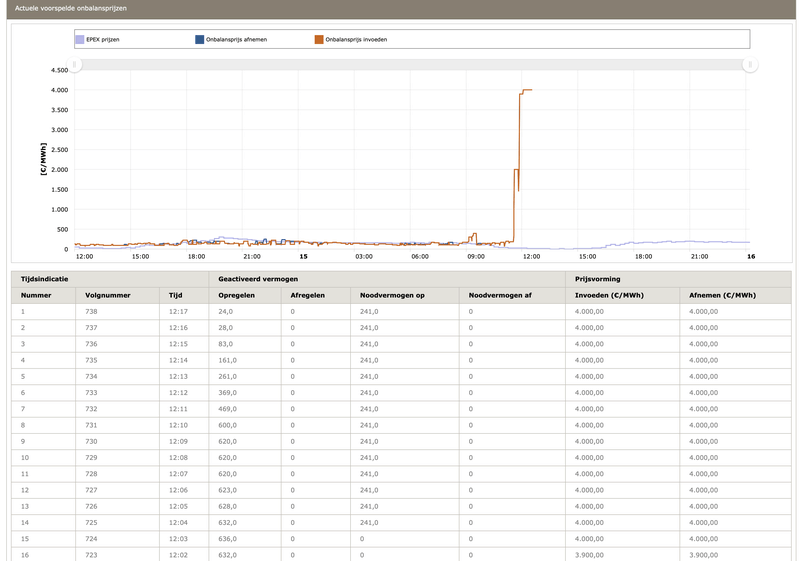Select time cell 12:11
This screenshot has width=800, height=561.
click(x=178, y=409)
